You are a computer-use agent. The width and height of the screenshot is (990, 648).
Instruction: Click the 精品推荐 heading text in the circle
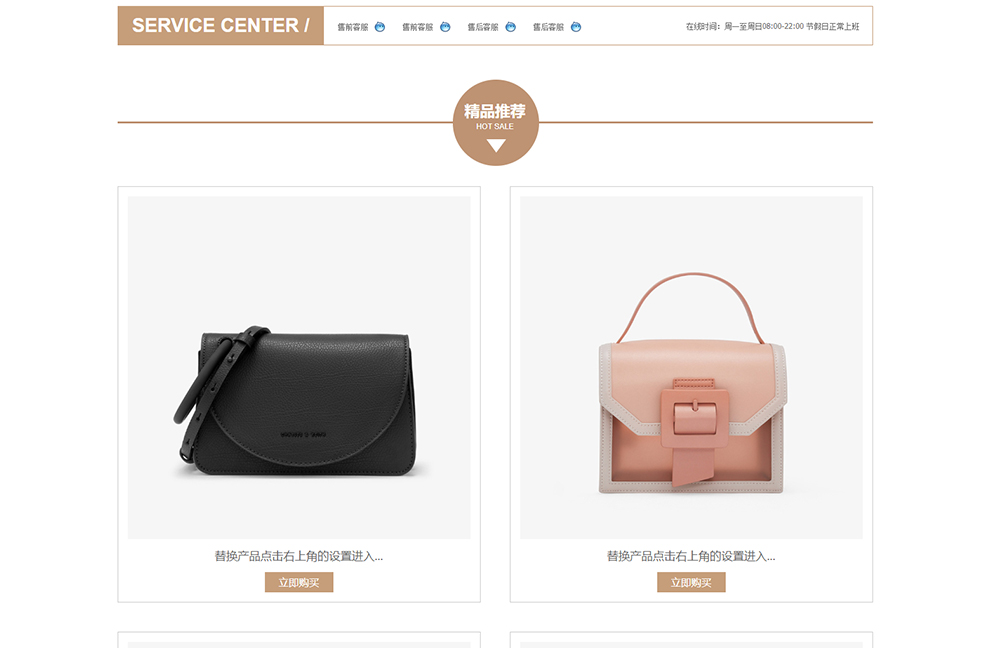495,111
